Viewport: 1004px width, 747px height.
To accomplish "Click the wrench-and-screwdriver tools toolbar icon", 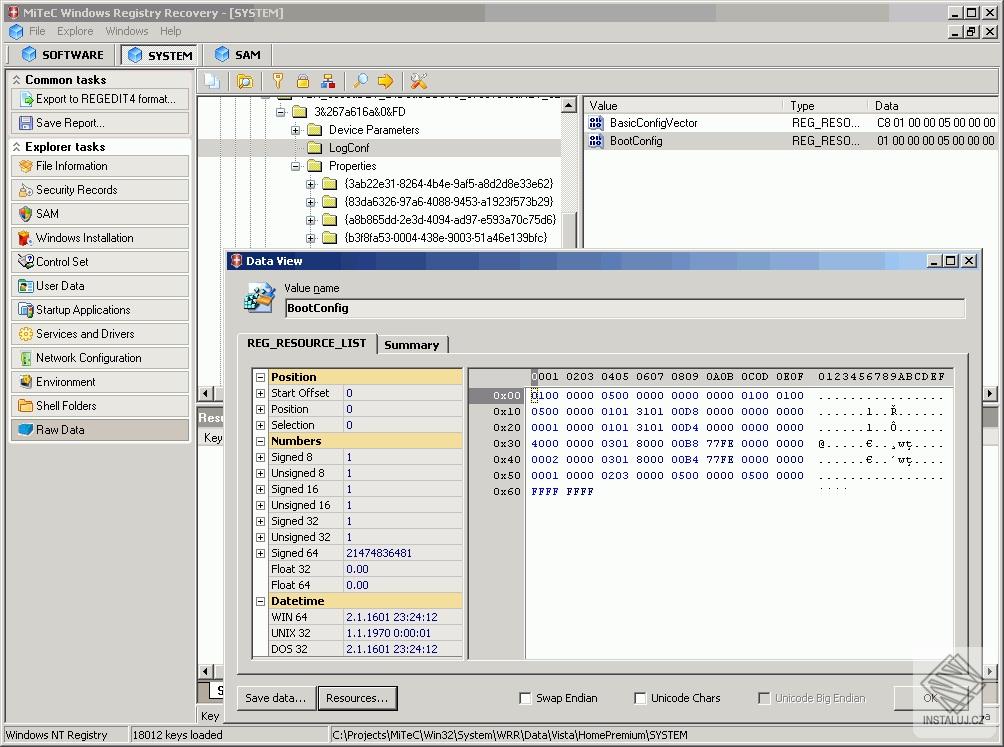I will pyautogui.click(x=418, y=81).
